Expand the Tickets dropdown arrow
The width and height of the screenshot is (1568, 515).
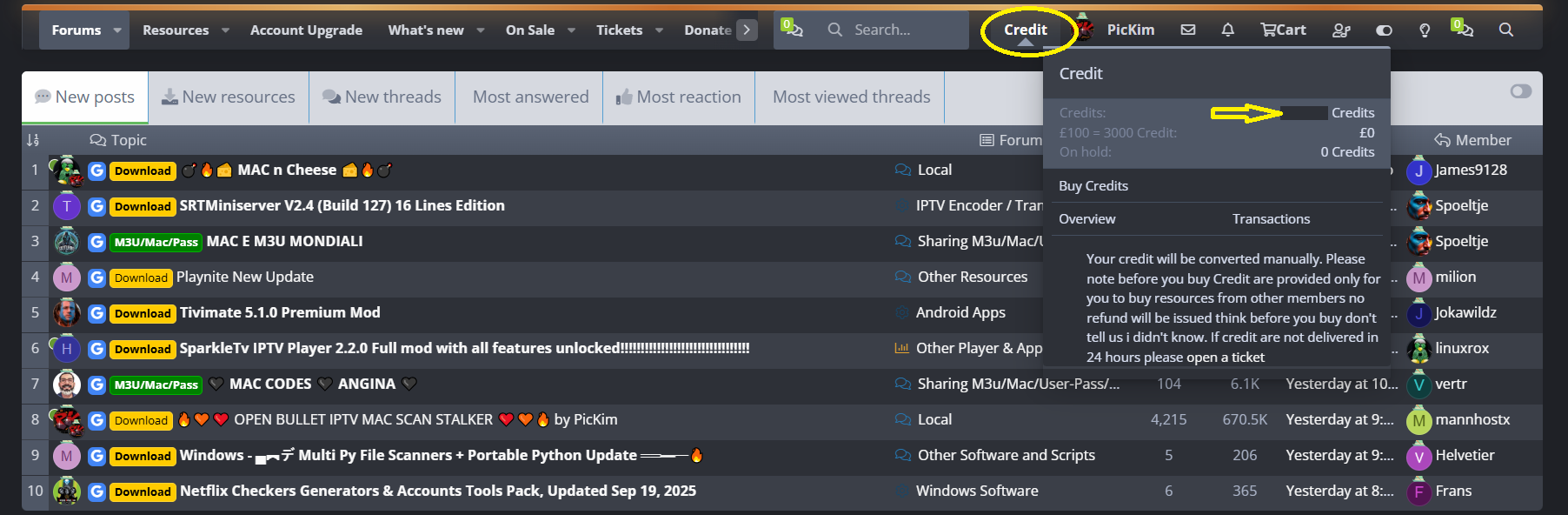pyautogui.click(x=659, y=30)
